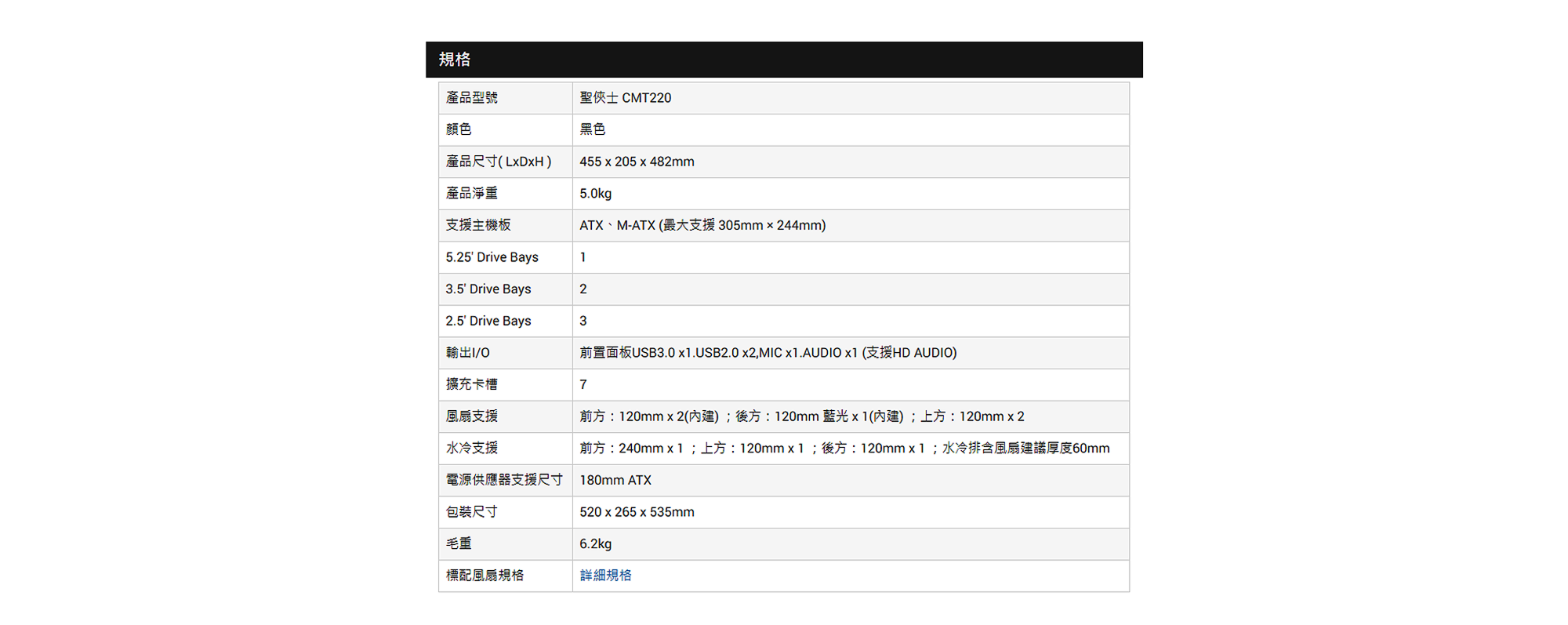
Task: Click the 風扇支援 label
Action: [472, 416]
